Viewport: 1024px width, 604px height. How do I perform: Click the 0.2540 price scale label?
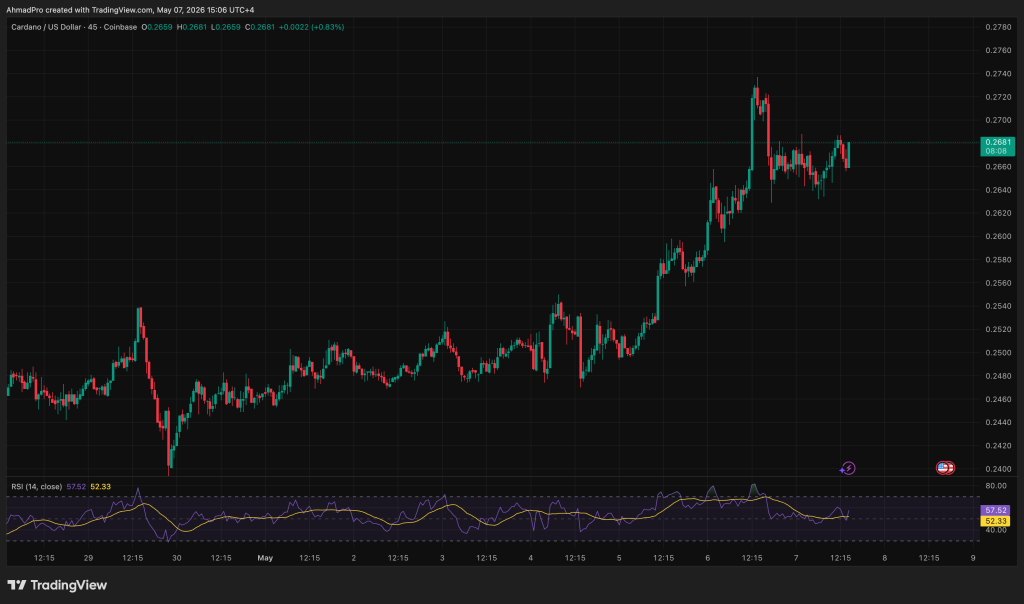pos(998,306)
